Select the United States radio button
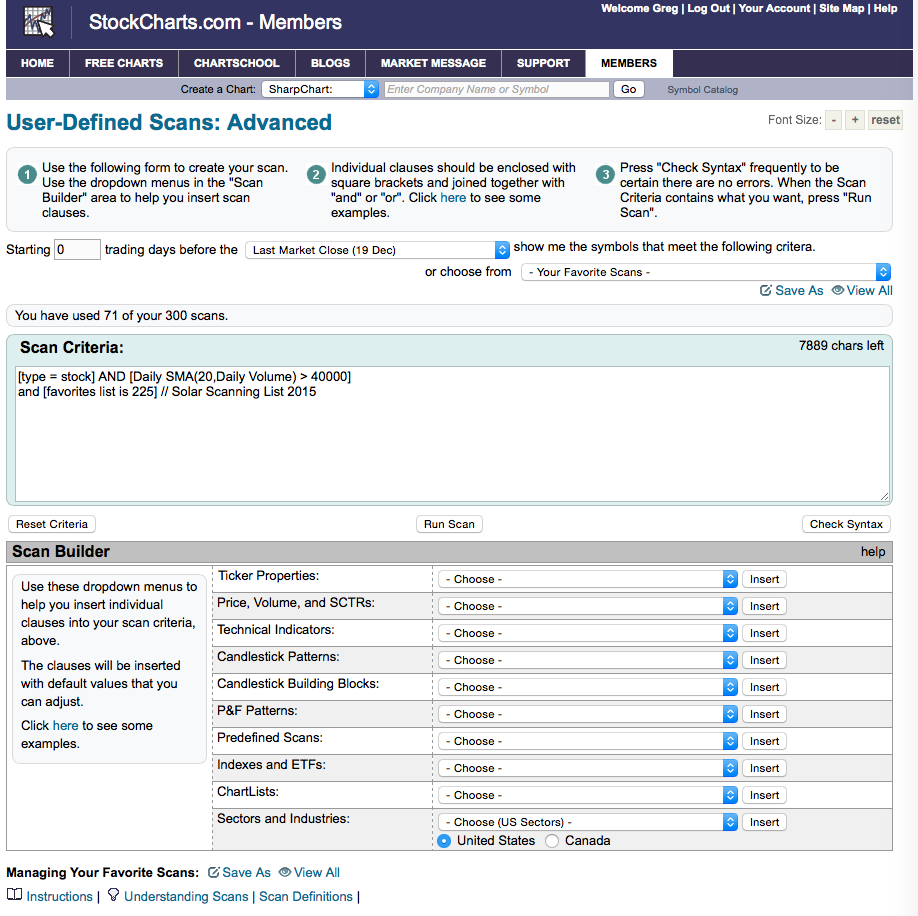Image resolution: width=918 pixels, height=916 pixels. [444, 841]
